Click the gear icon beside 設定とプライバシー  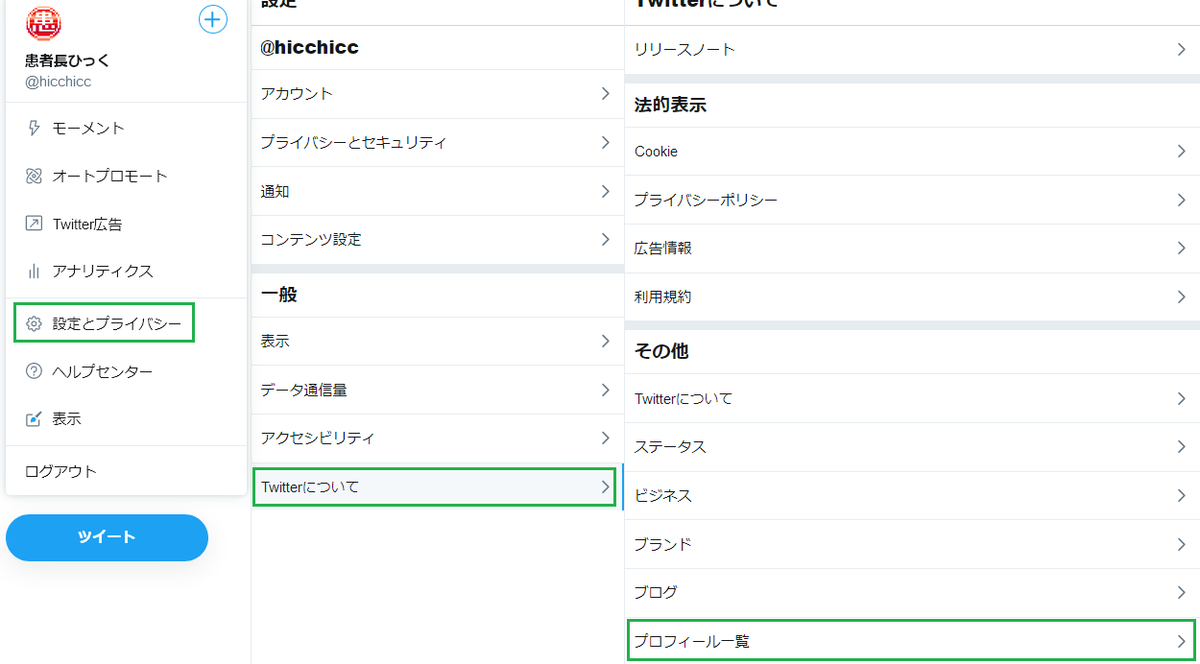34,324
